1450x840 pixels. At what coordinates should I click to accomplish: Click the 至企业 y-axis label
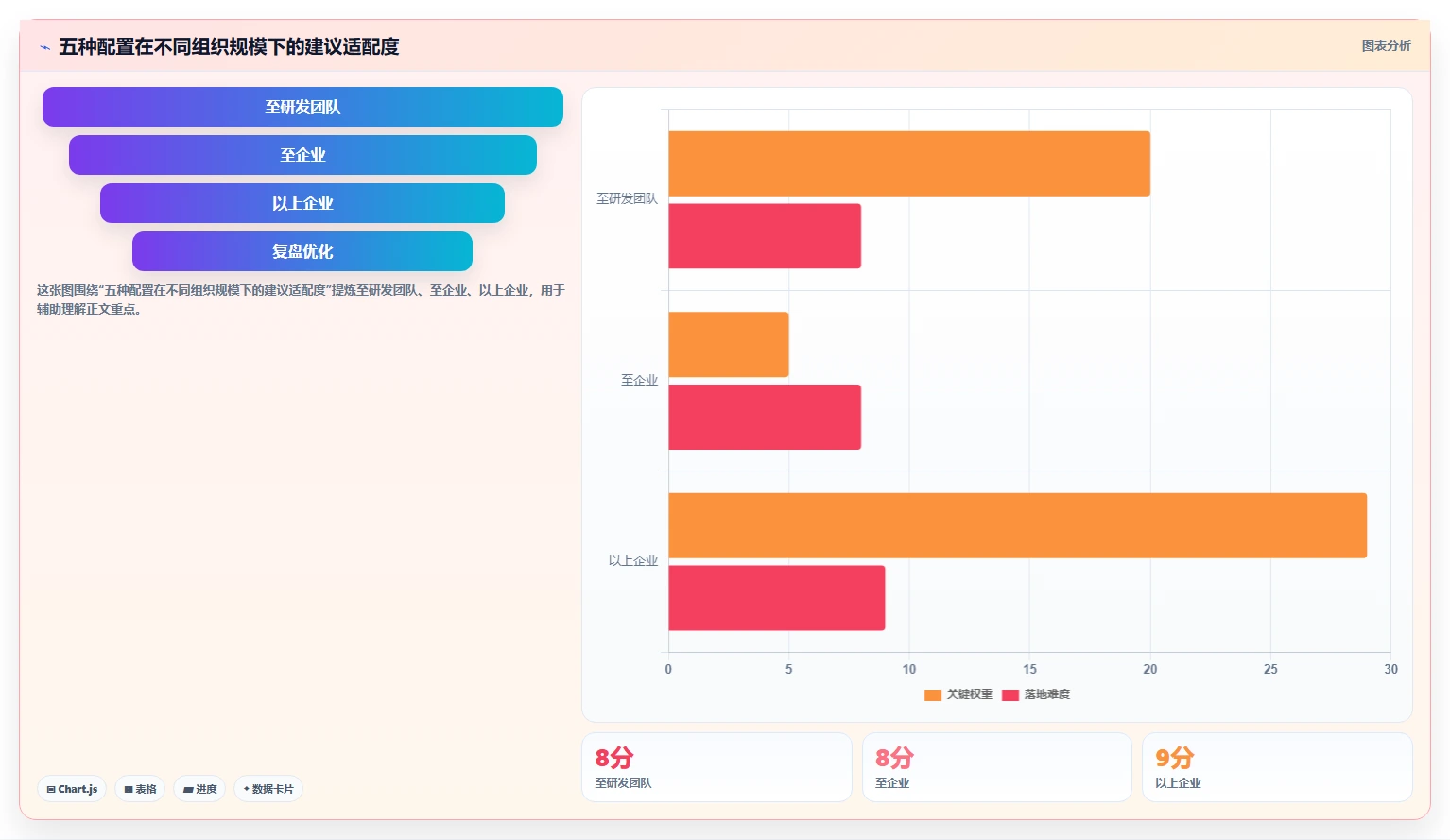click(639, 380)
